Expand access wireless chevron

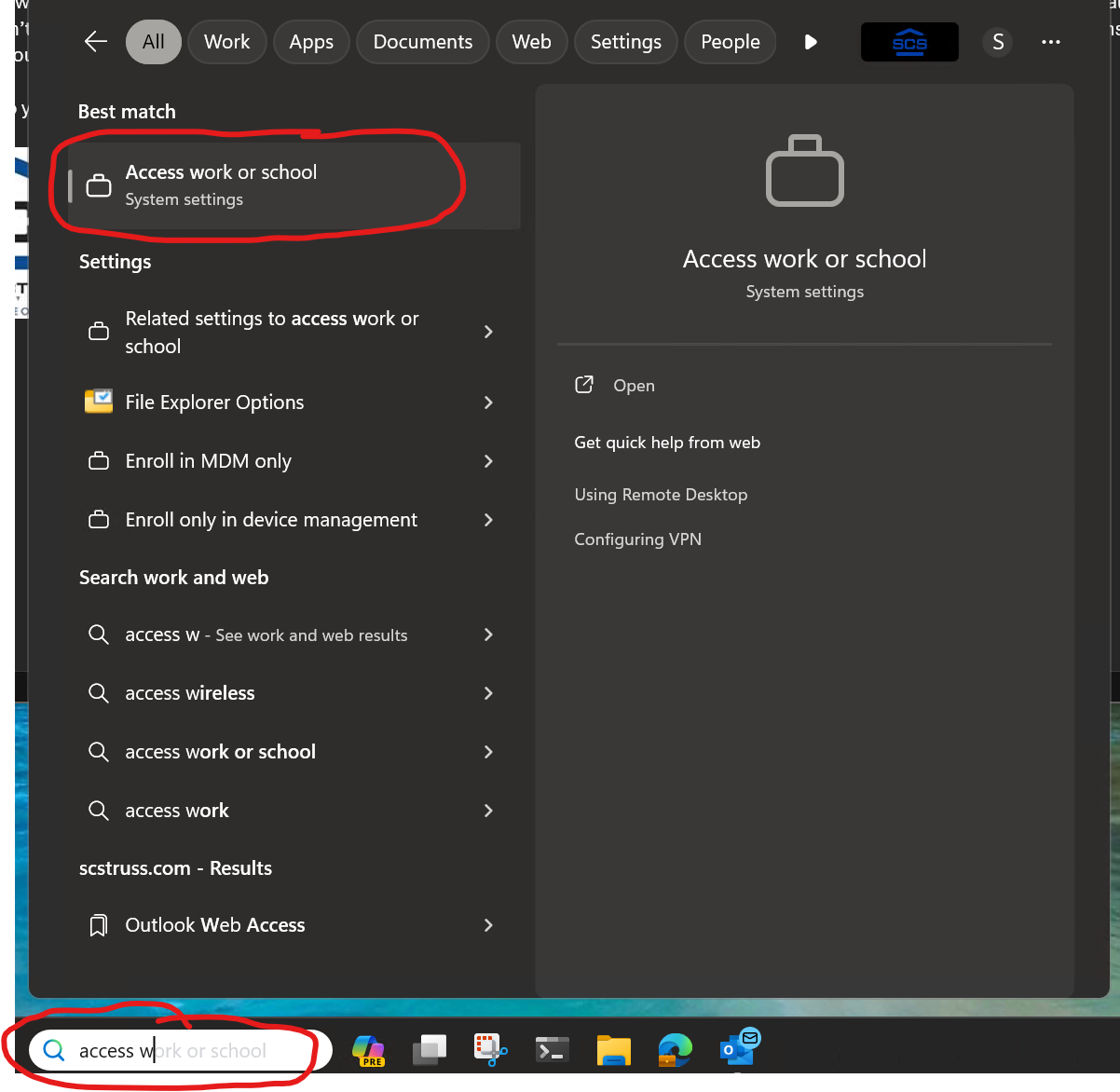[488, 693]
